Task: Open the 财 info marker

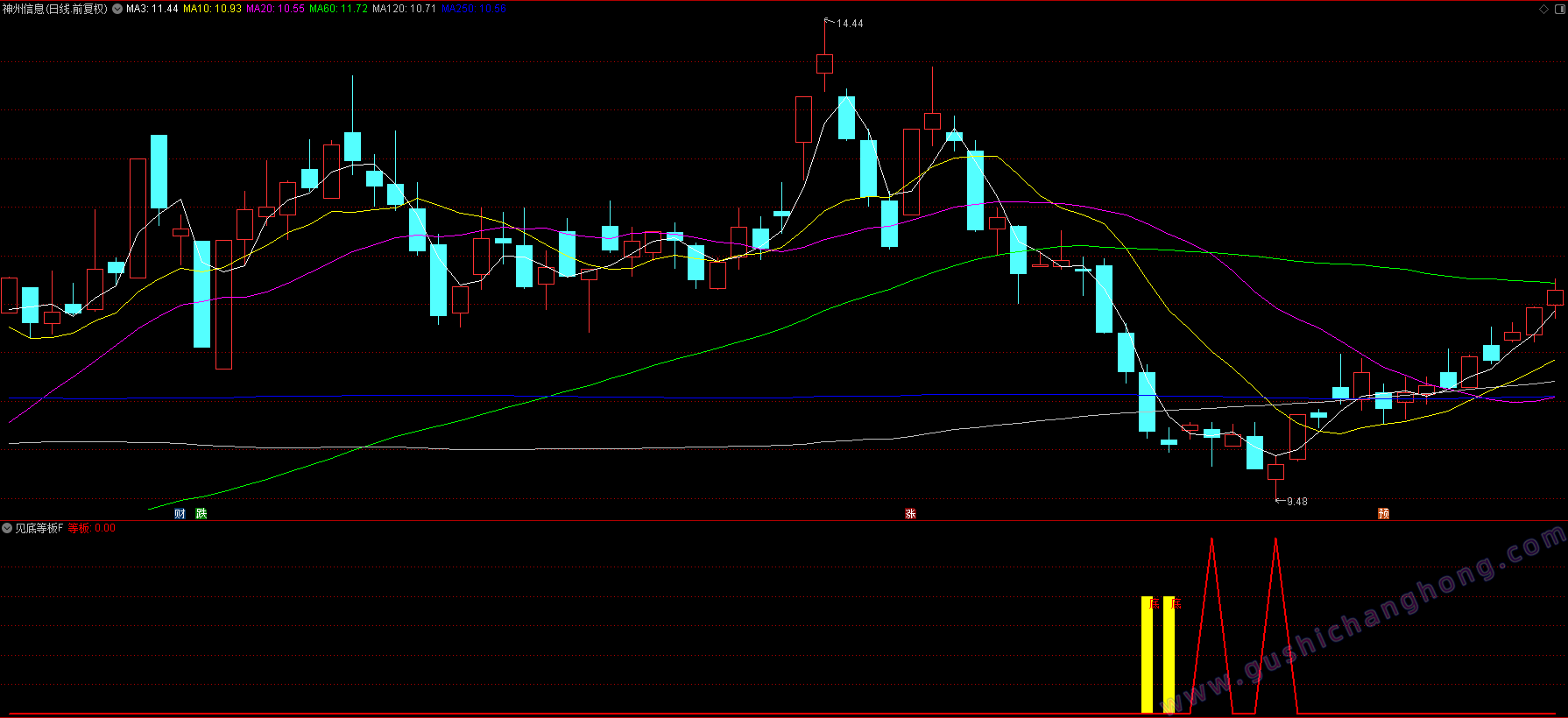Action: (180, 514)
